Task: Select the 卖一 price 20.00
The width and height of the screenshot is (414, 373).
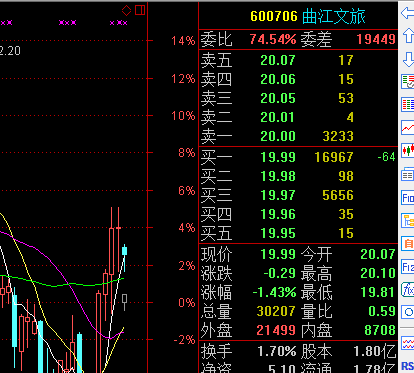Action: coord(278,136)
